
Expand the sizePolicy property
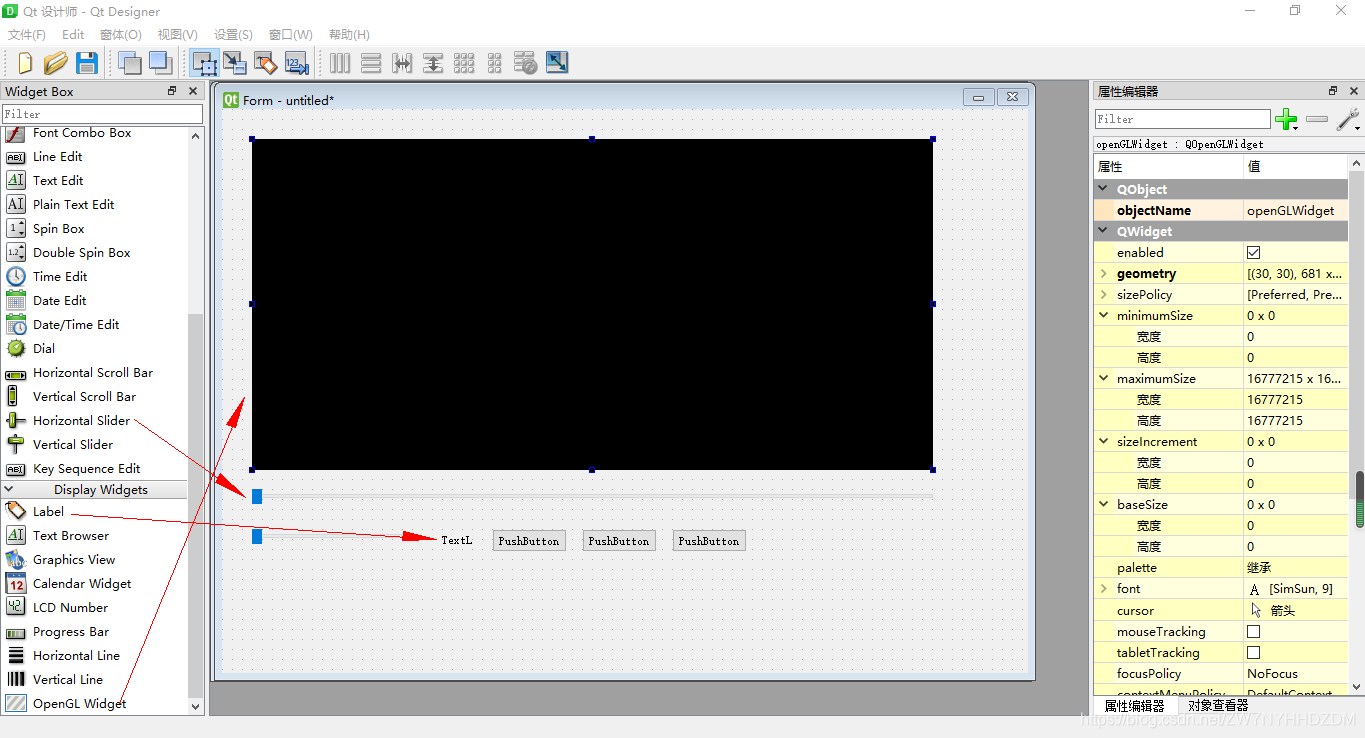coord(1103,294)
